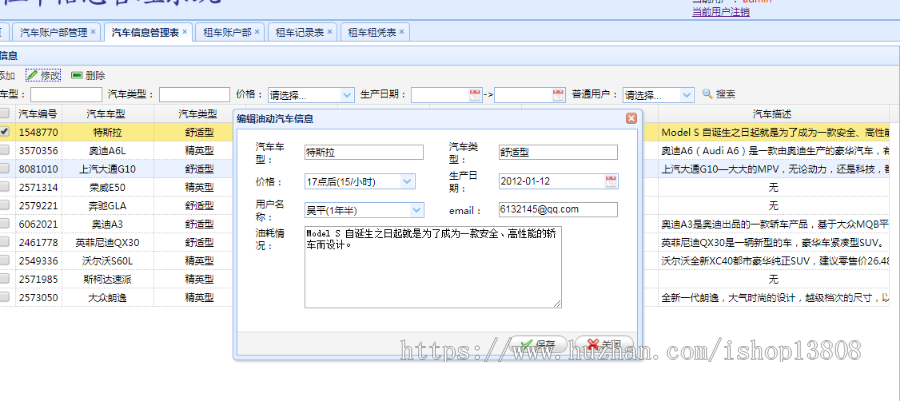900x401 pixels.
Task: Close the 汽车账户部管理 tab via its x icon
Action: click(x=93, y=32)
